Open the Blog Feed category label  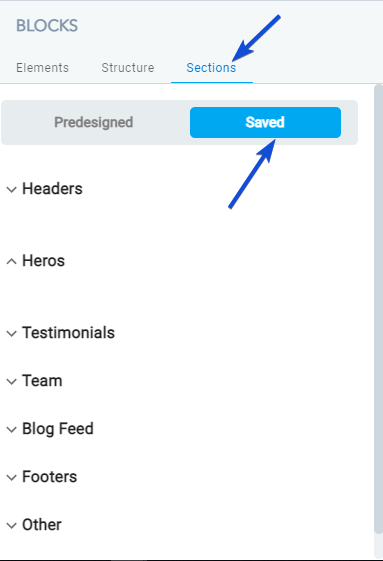click(x=58, y=429)
